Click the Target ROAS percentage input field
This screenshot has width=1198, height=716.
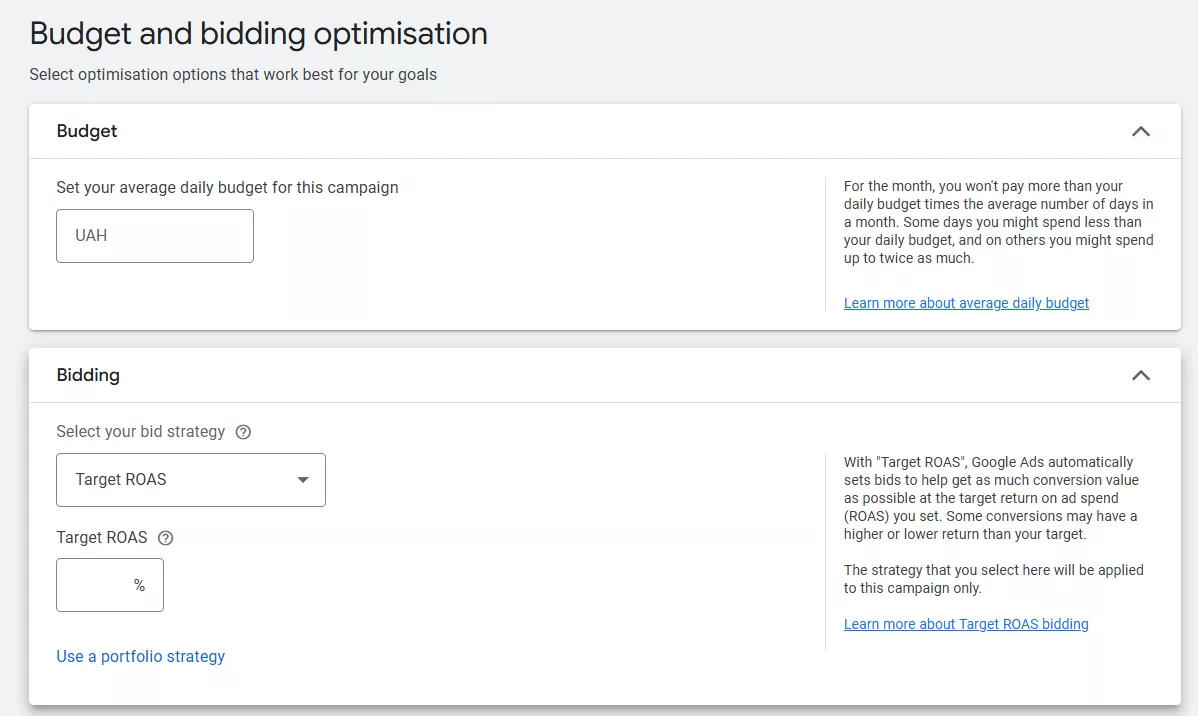point(95,585)
